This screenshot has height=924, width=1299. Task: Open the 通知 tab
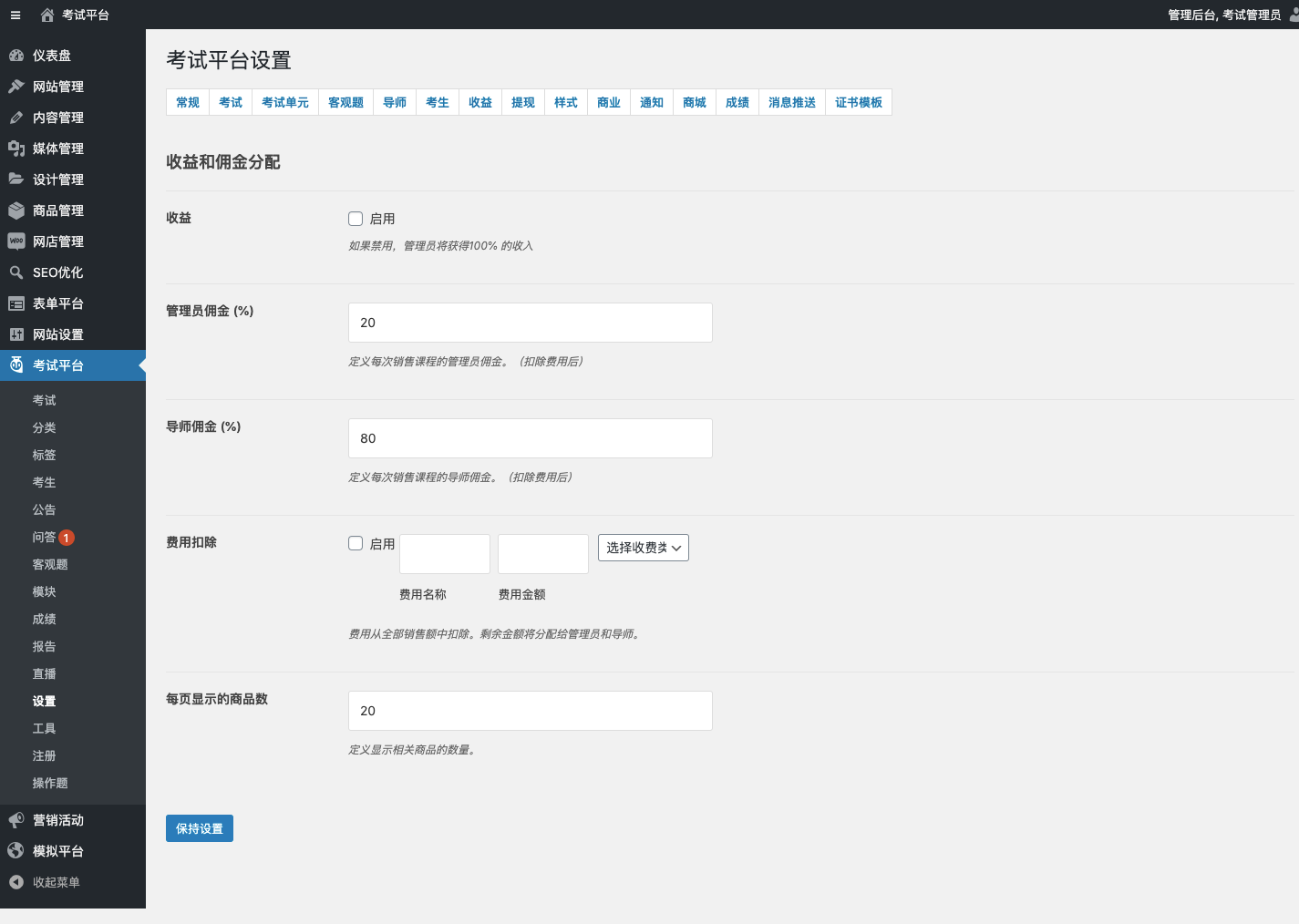tap(652, 102)
